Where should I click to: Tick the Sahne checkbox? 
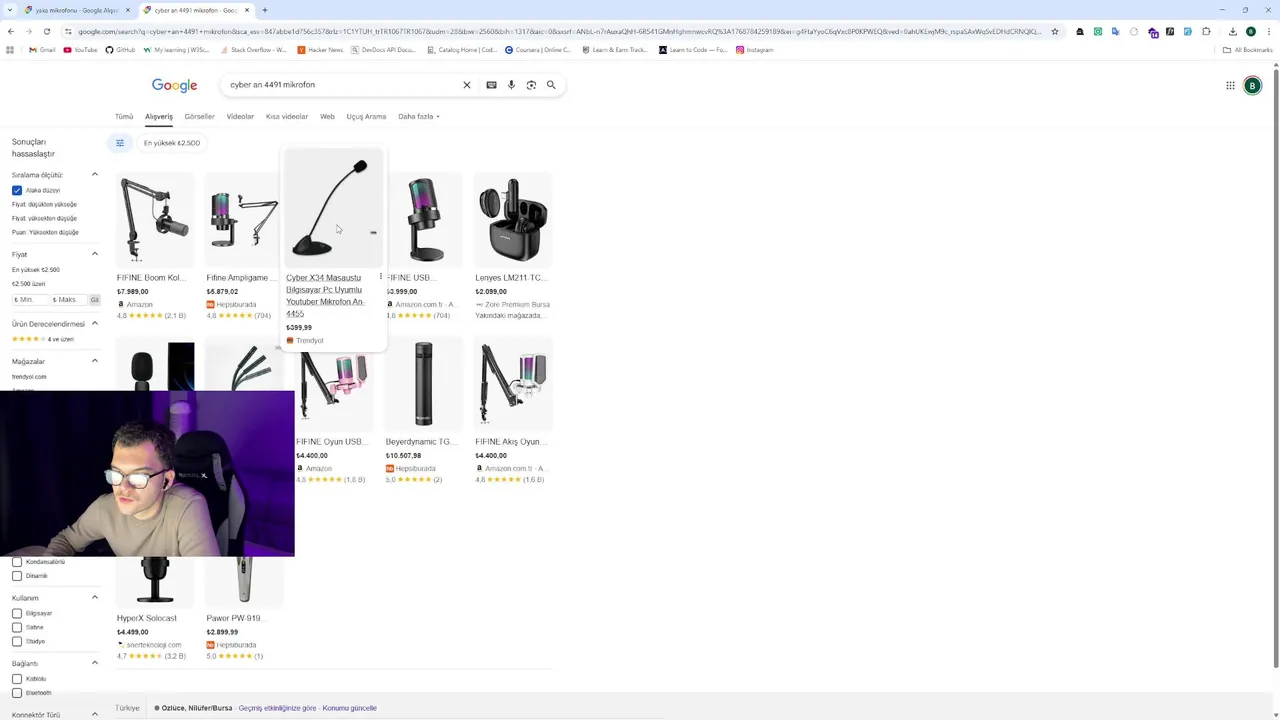(x=17, y=627)
